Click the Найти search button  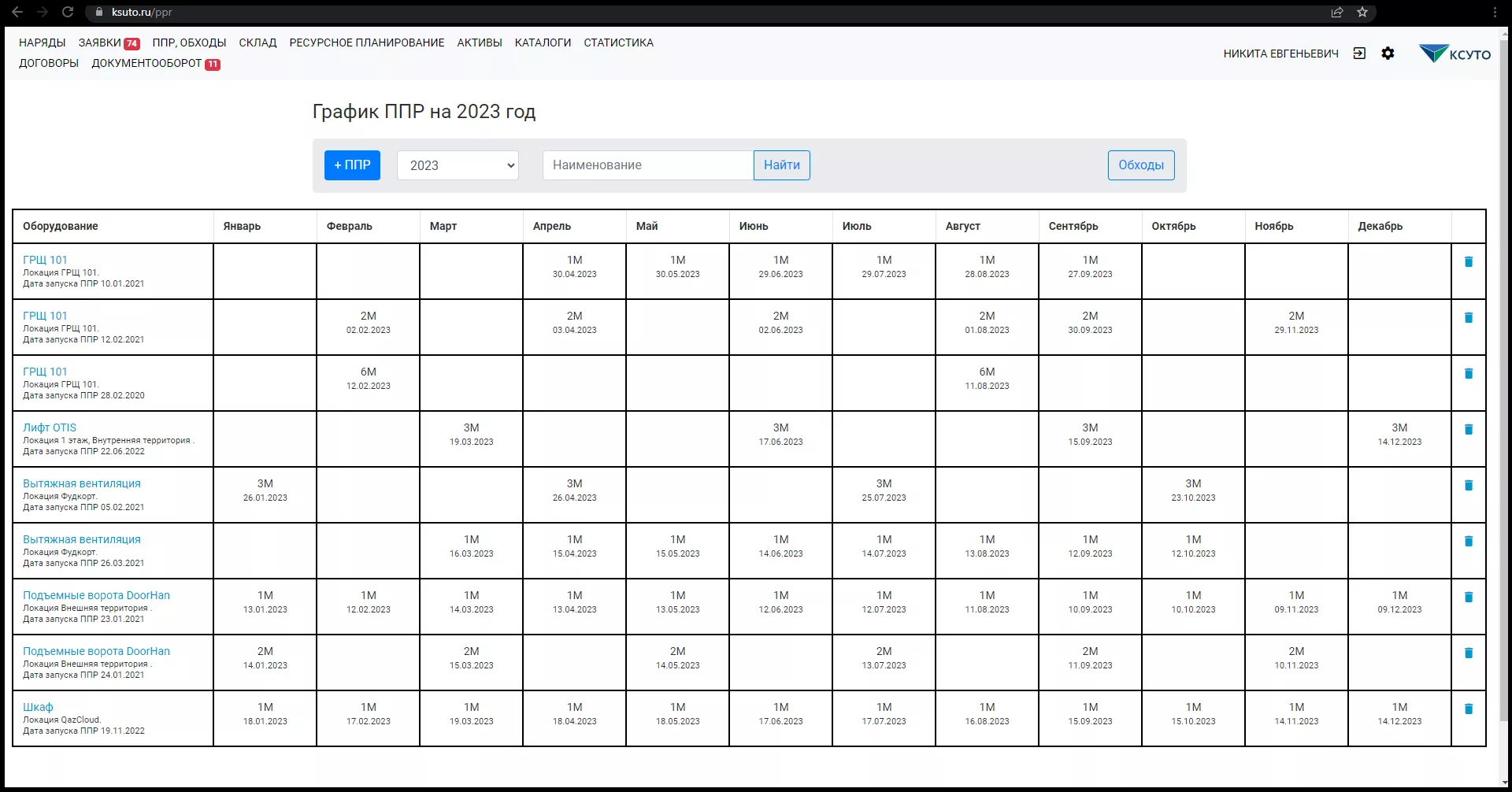click(x=781, y=165)
